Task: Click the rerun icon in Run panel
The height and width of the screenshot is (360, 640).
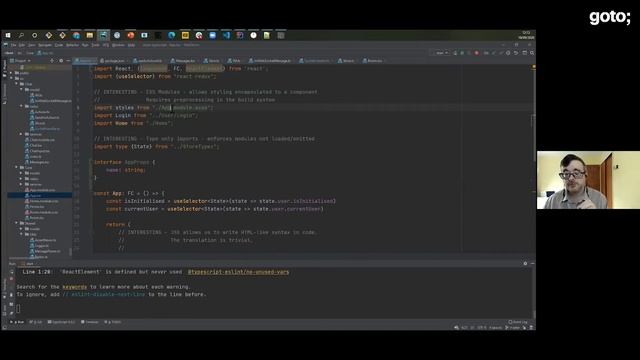Action: tap(11, 272)
